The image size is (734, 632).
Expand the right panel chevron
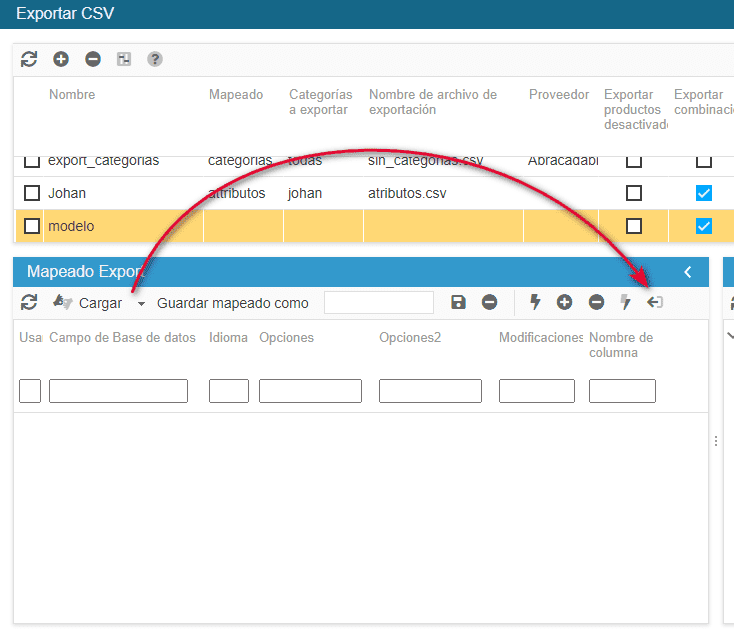730,337
